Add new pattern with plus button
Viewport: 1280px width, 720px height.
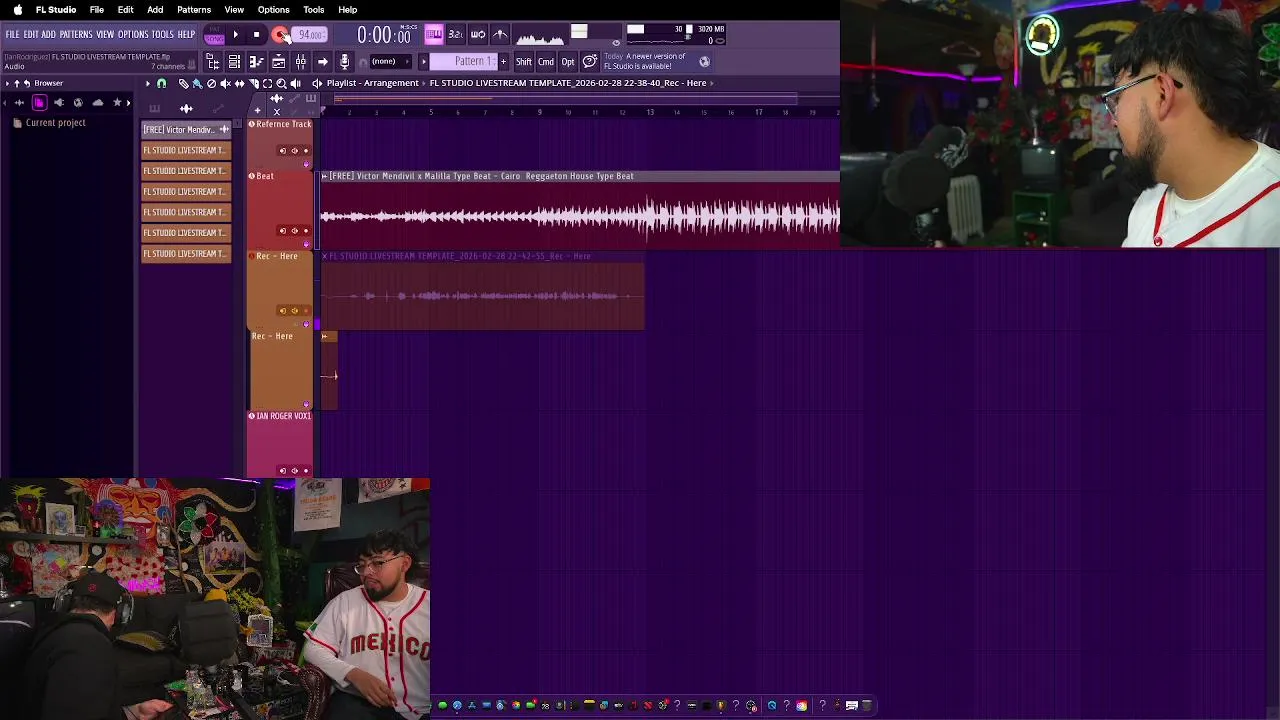click(503, 62)
